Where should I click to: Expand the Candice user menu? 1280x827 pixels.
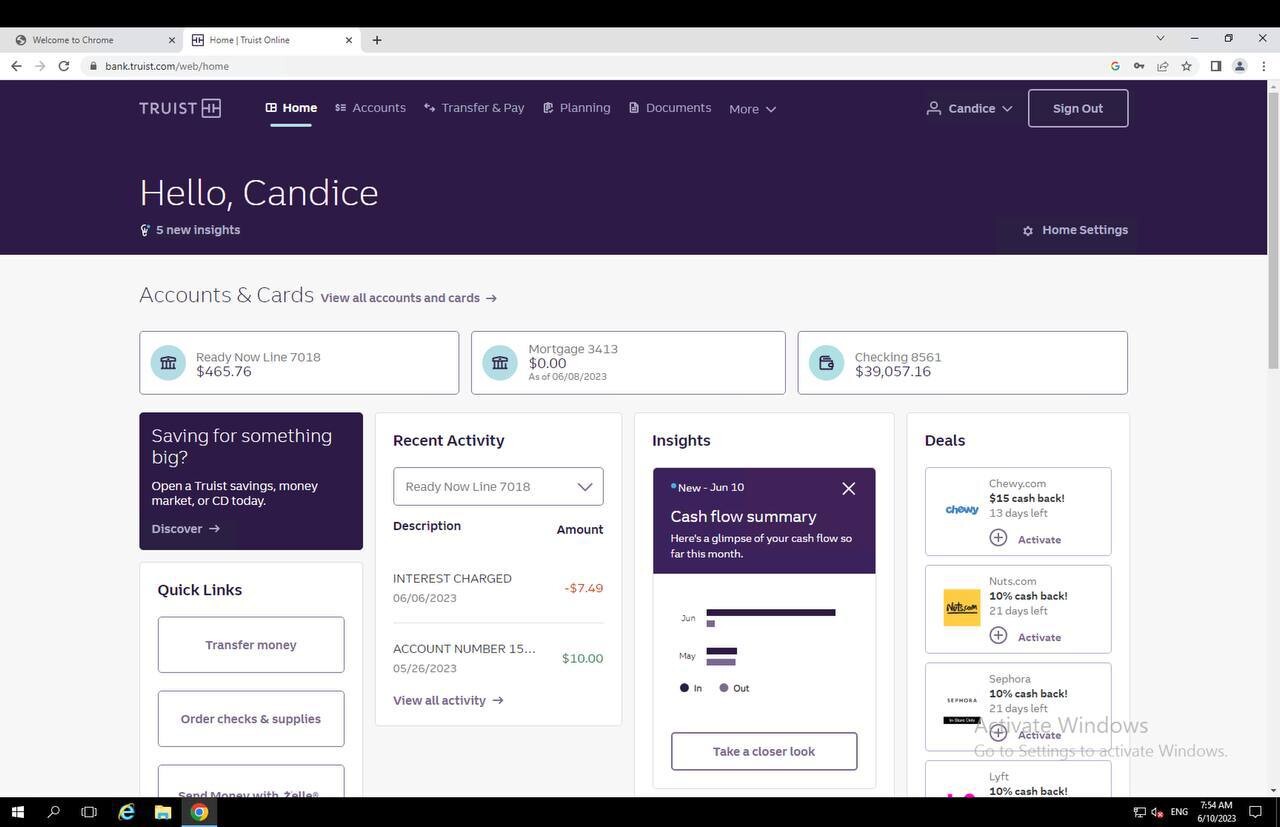click(x=969, y=108)
